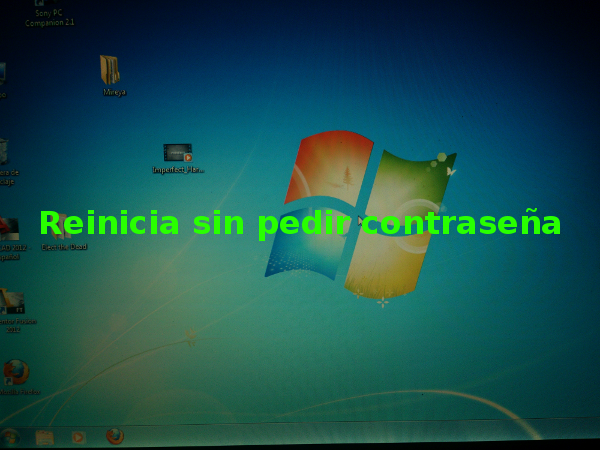
Task: Click the "Imperfect_Har..." file name label
Action: pos(178,170)
